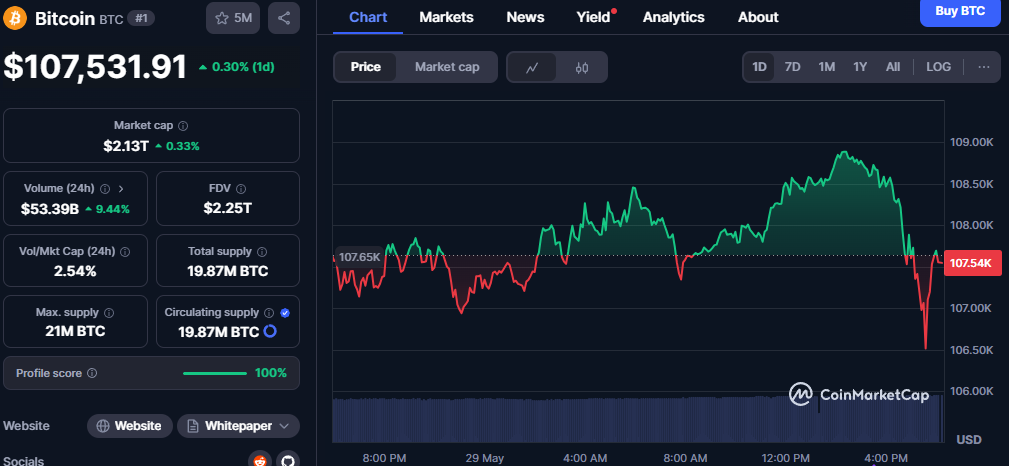This screenshot has height=466, width=1009.
Task: Open the Yield tab
Action: pos(593,17)
